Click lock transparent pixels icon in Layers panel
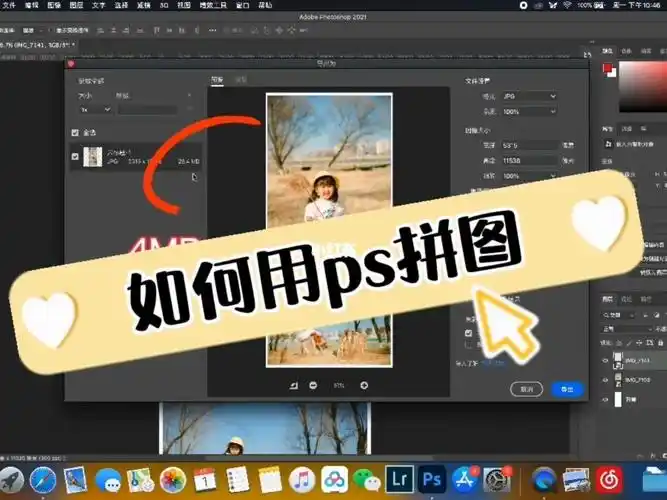 (x=619, y=343)
